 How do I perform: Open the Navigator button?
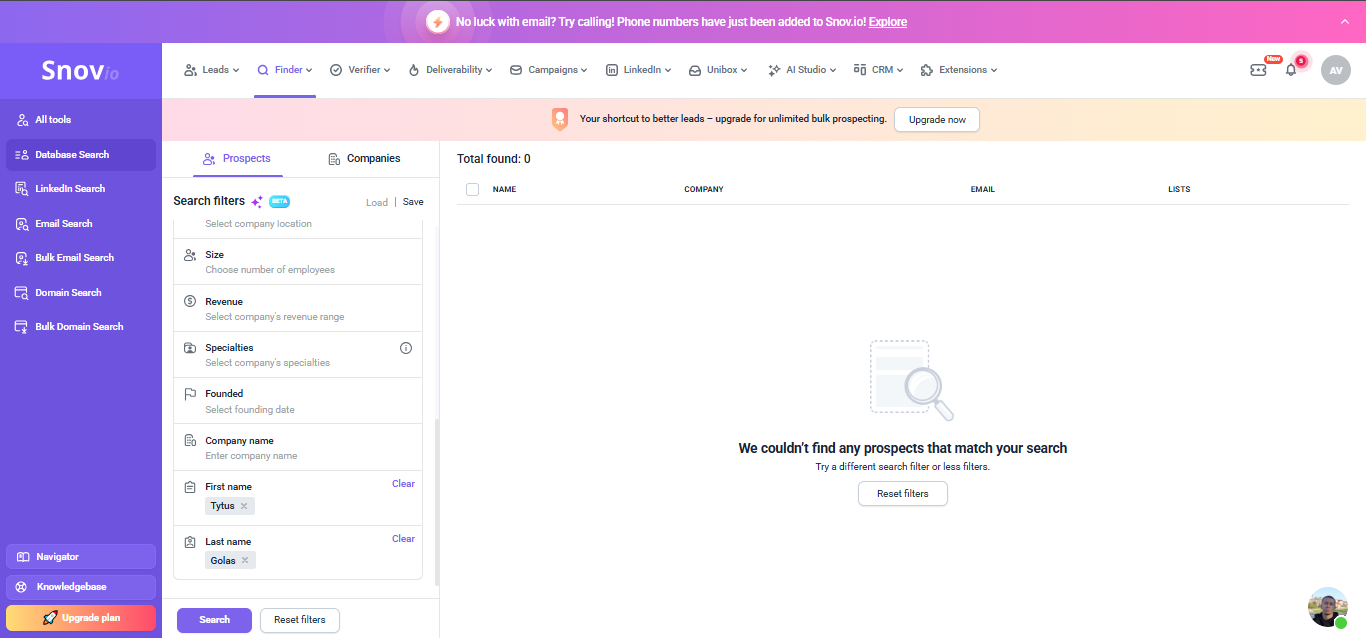point(81,557)
